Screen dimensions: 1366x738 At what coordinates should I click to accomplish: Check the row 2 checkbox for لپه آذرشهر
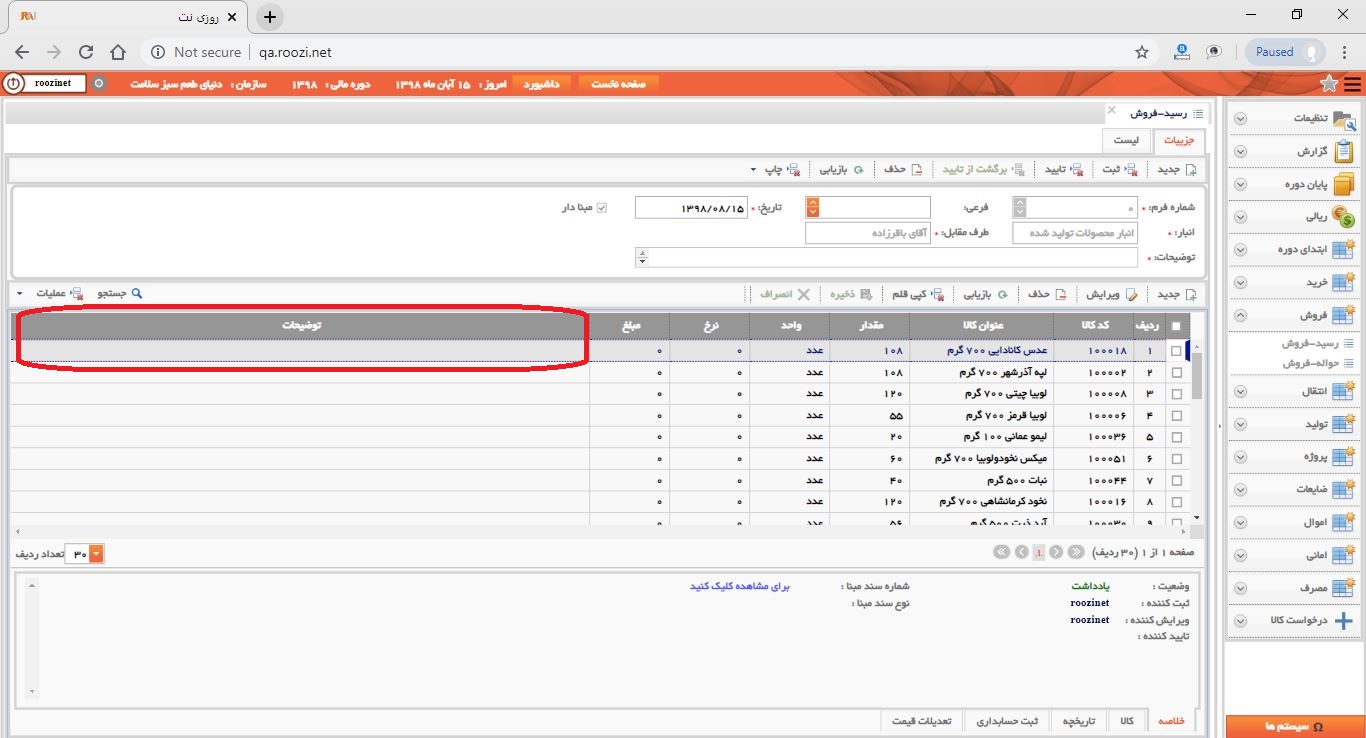point(1176,372)
